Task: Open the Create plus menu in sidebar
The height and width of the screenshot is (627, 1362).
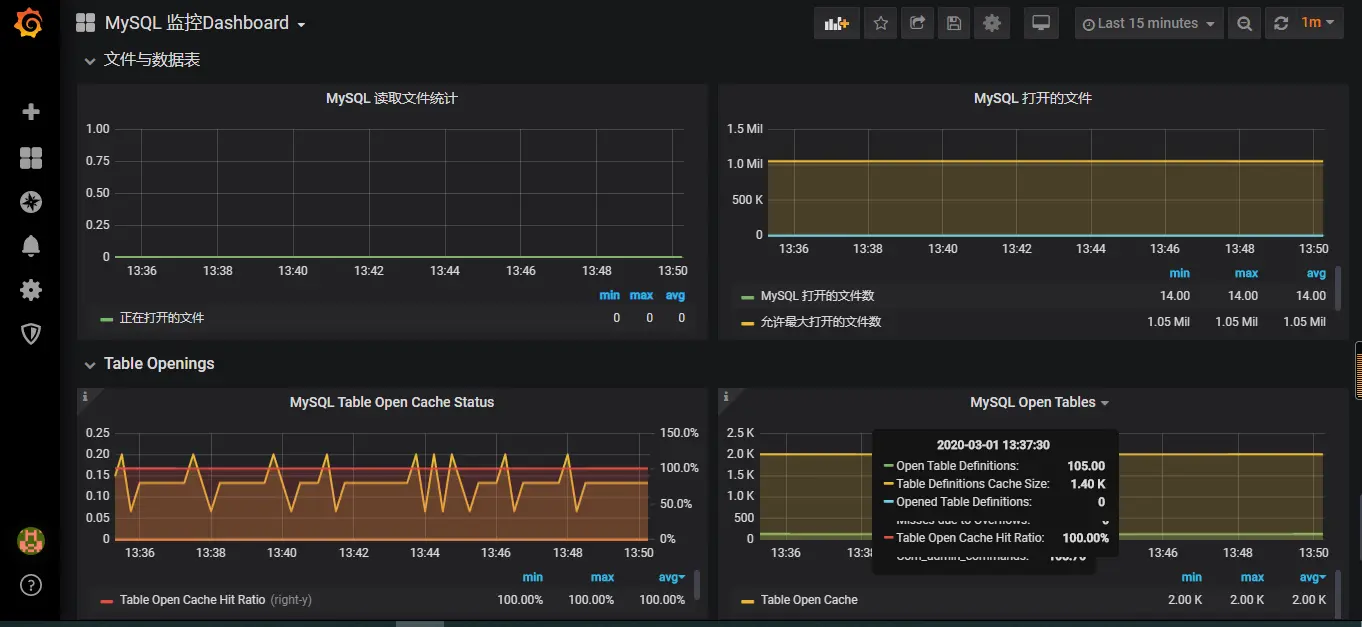Action: pyautogui.click(x=31, y=112)
